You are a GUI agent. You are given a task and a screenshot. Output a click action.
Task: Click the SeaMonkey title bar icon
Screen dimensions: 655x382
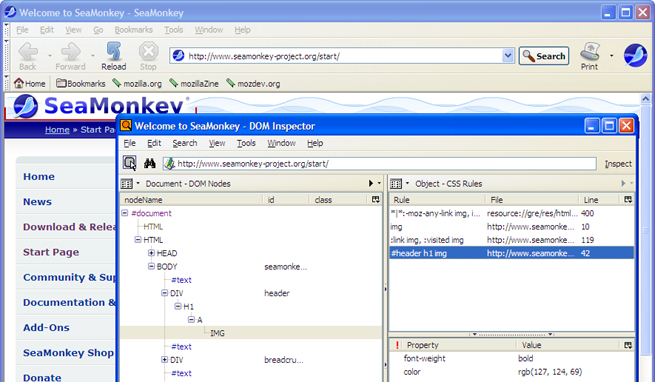click(10, 12)
